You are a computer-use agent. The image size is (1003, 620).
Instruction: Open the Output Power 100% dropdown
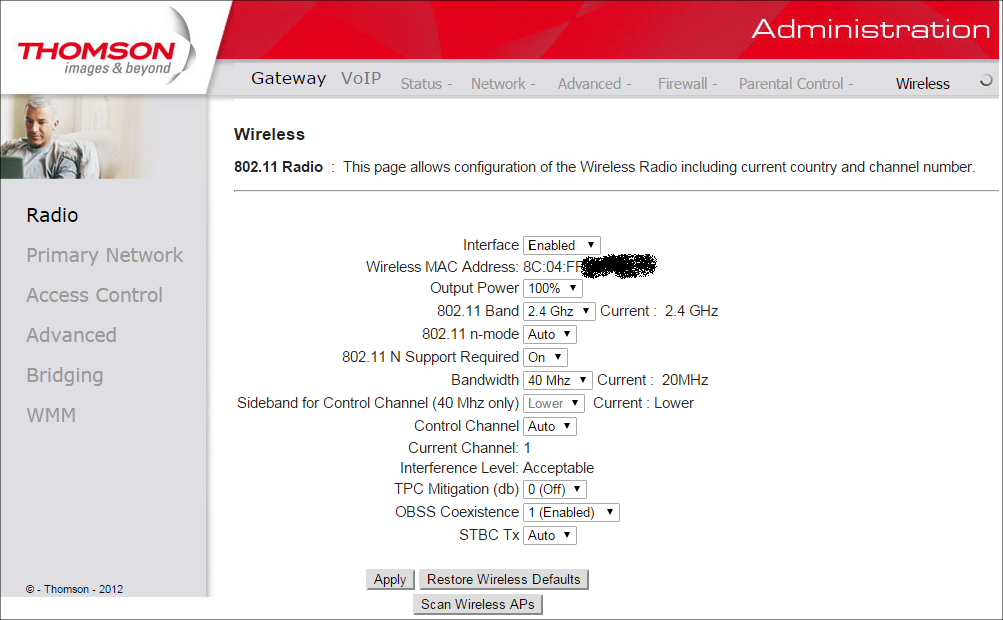pyautogui.click(x=552, y=288)
